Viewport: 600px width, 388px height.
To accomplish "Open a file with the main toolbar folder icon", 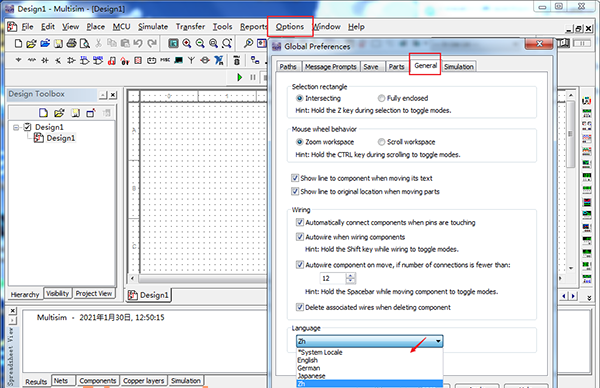I will 31,43.
